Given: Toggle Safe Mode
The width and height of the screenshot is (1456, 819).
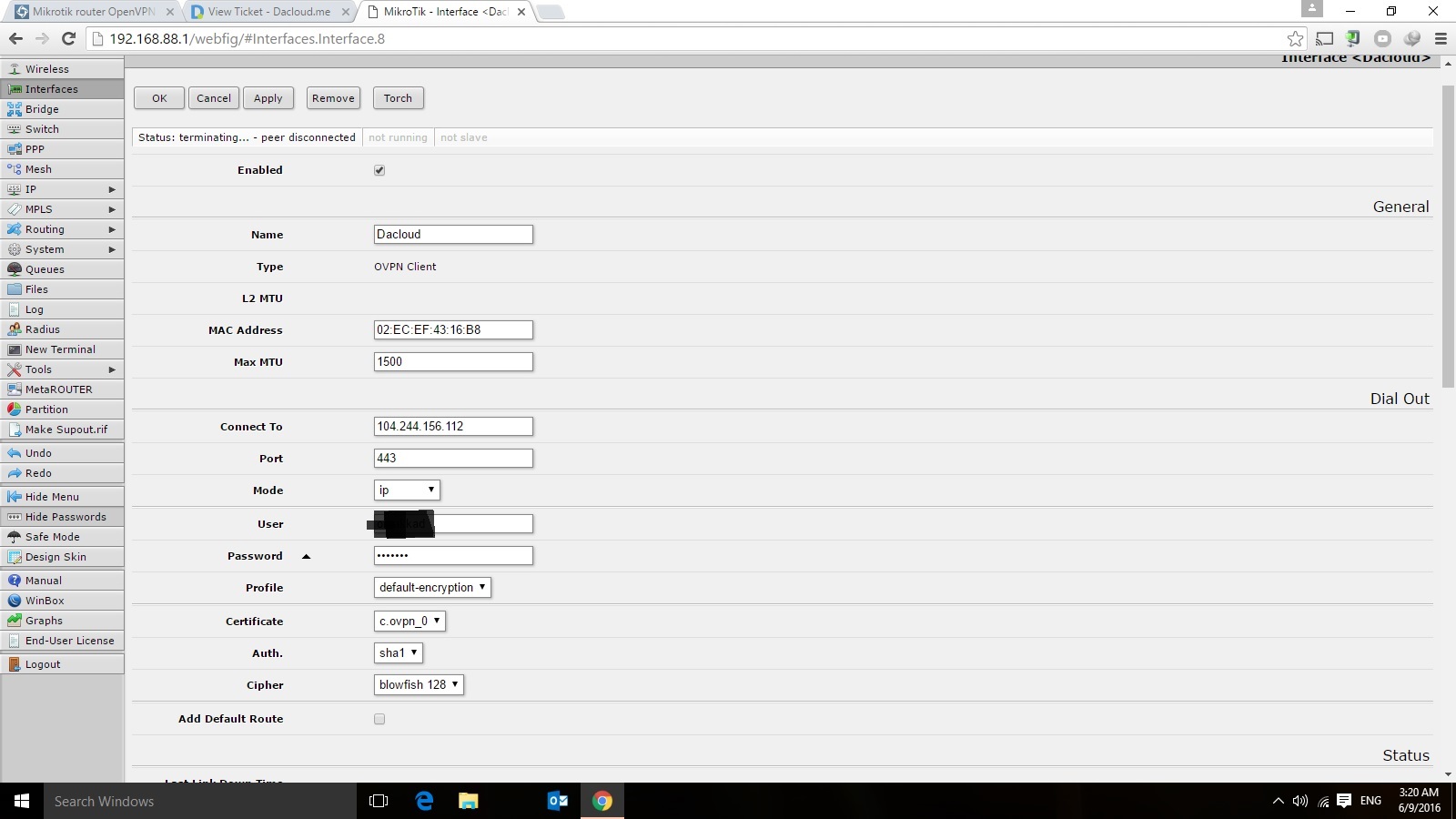Looking at the screenshot, I should [x=62, y=537].
